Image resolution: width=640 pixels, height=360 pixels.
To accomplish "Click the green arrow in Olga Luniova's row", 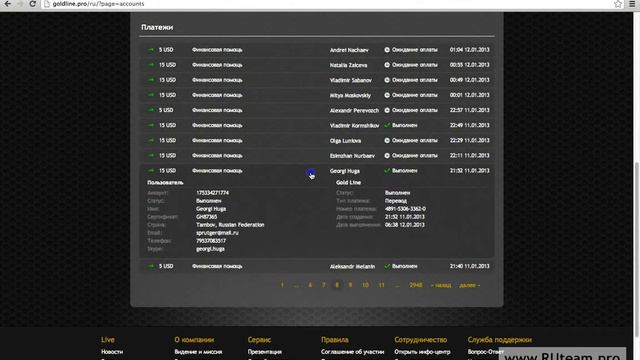I will click(x=151, y=140).
